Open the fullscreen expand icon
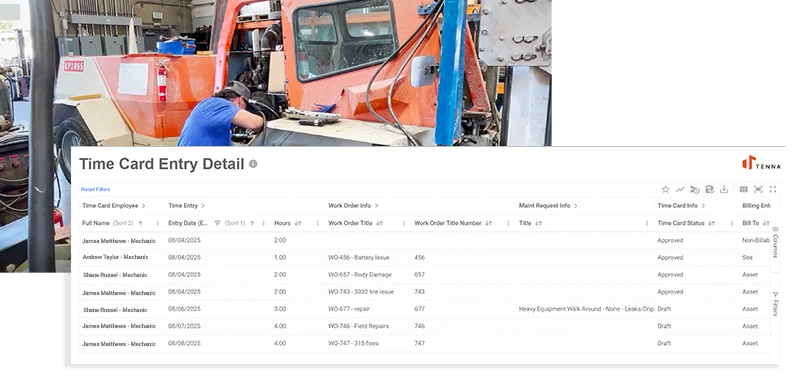Viewport: 809px width, 382px height. pyautogui.click(x=773, y=189)
